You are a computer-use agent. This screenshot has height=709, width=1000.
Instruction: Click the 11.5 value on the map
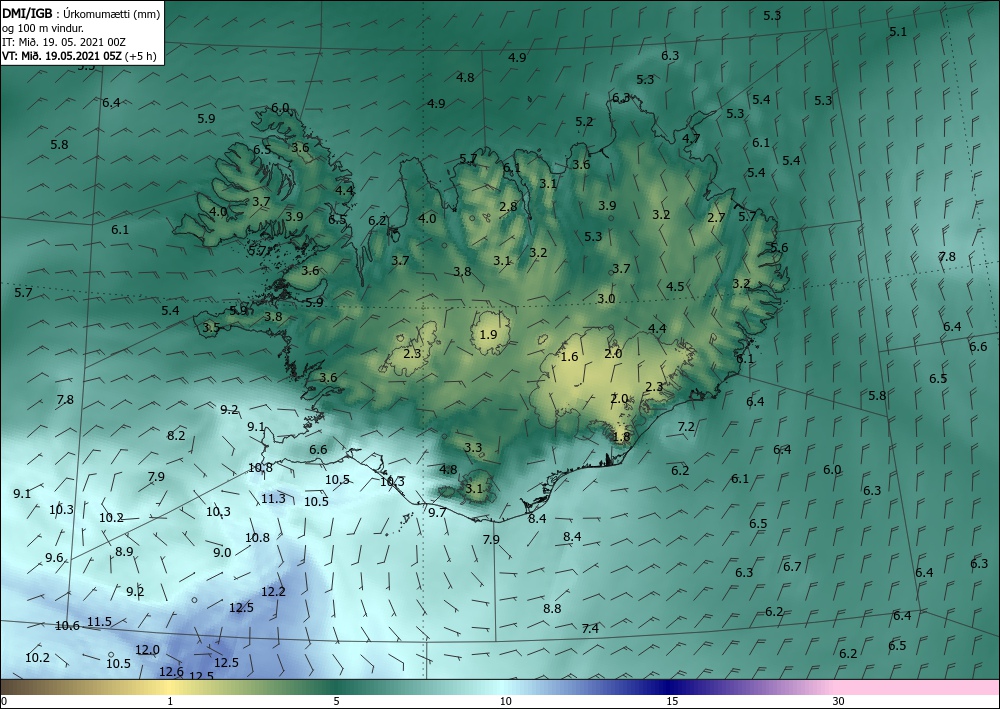click(99, 621)
